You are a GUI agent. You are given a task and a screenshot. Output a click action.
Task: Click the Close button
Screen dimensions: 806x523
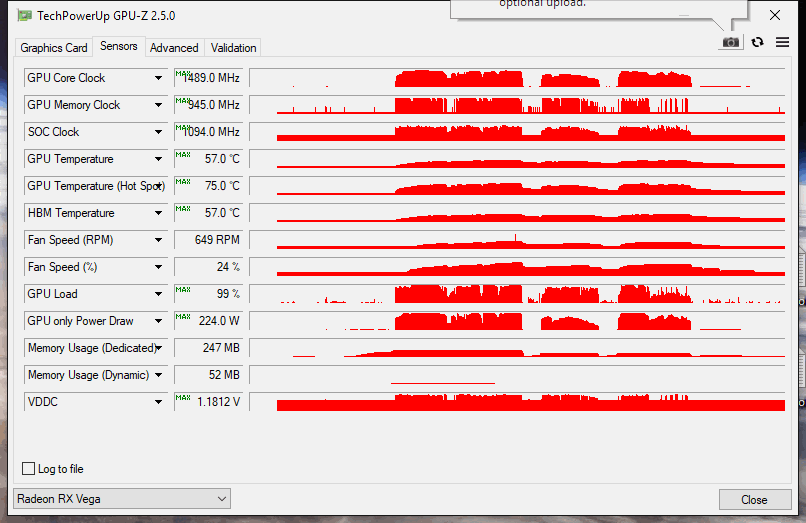click(755, 499)
